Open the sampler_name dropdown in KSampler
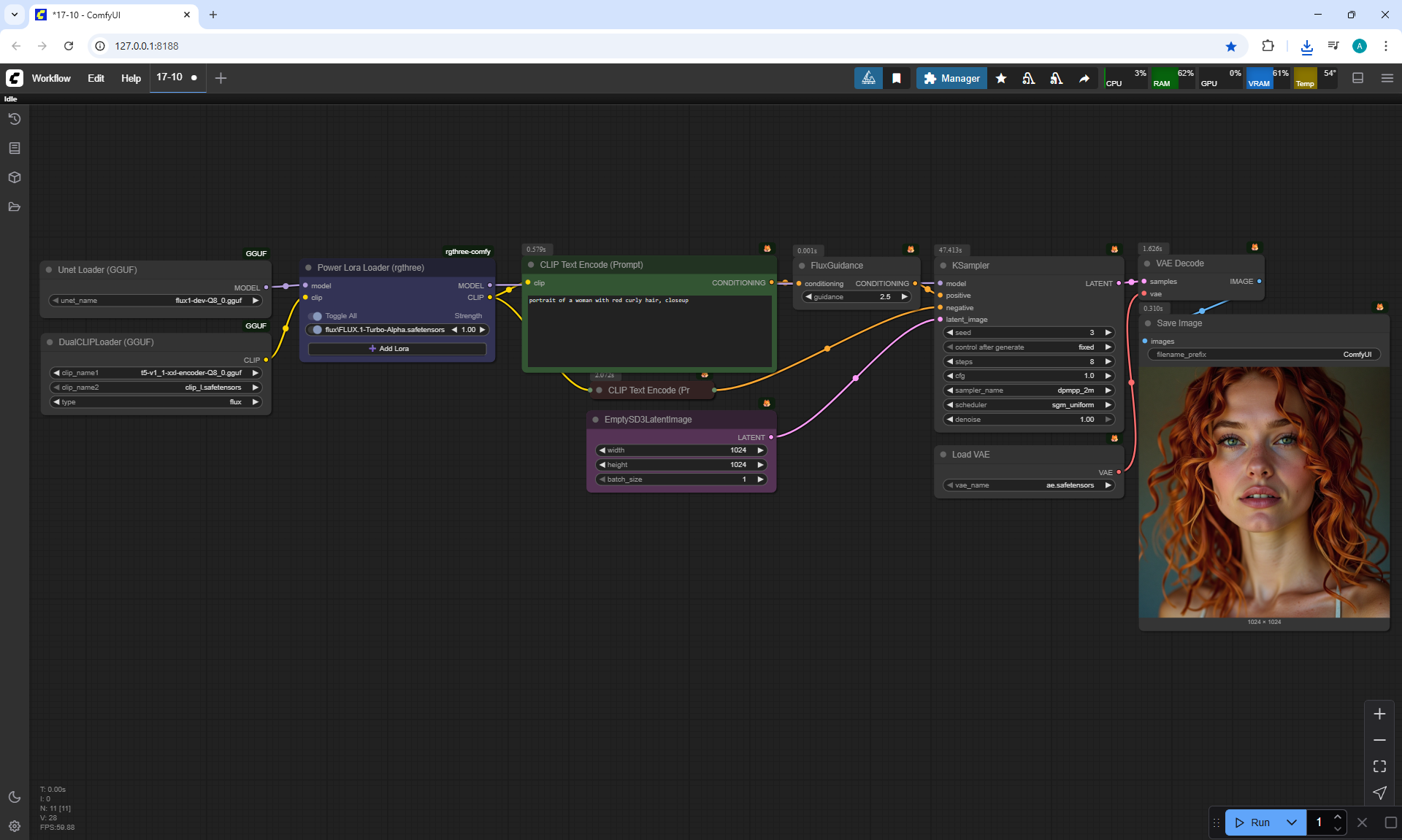The width and height of the screenshot is (1402, 840). click(x=1028, y=390)
